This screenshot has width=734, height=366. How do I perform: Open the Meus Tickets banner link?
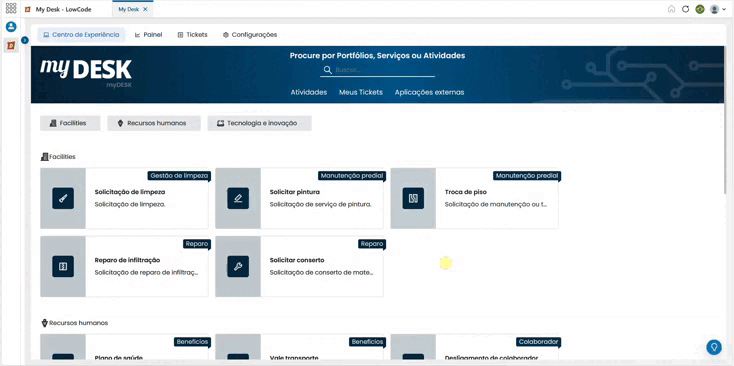coord(361,92)
